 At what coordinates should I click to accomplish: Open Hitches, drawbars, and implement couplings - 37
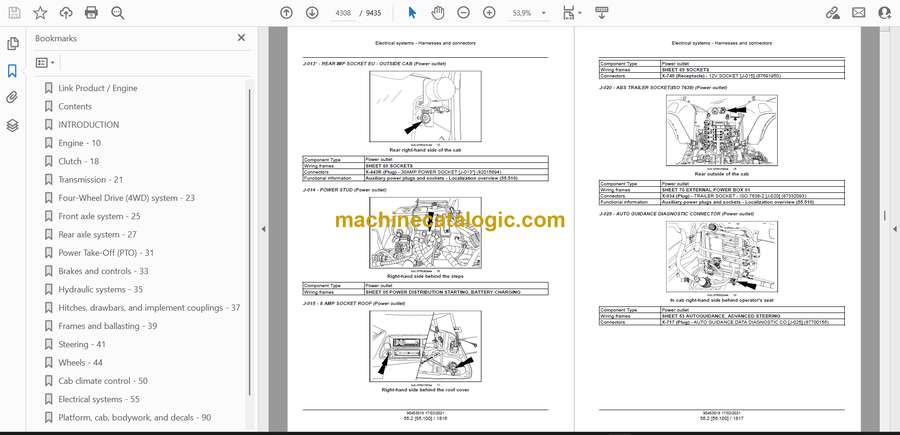tap(149, 308)
